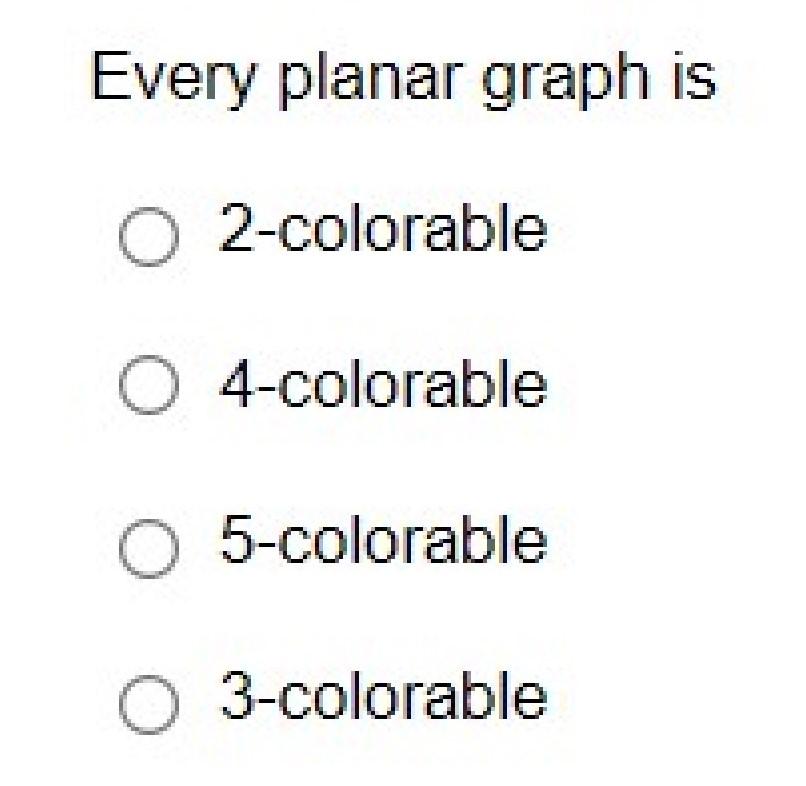Click the '4-colorable' answer label text
This screenshot has width=806, height=786.
383,383
